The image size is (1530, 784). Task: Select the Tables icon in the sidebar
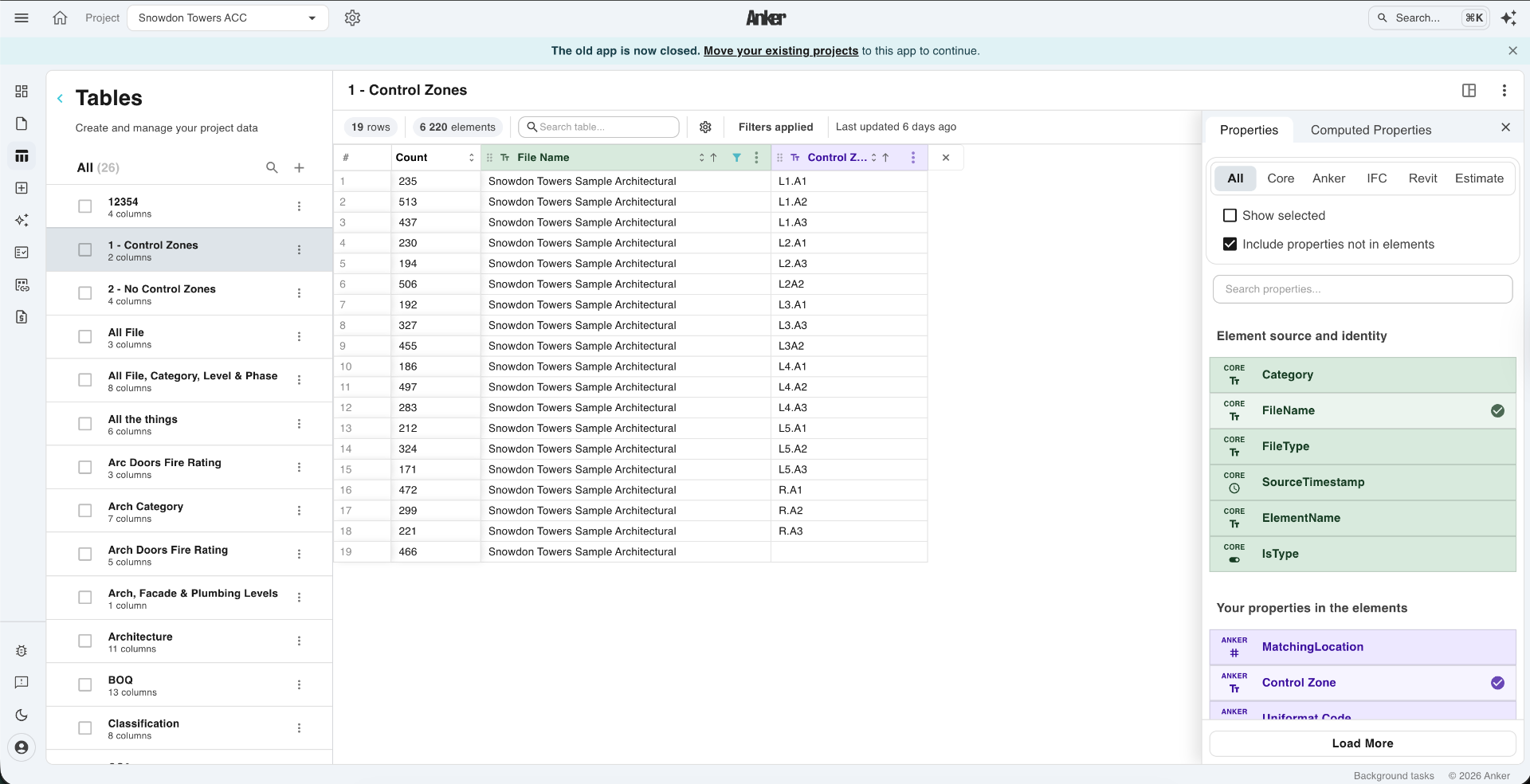point(22,156)
